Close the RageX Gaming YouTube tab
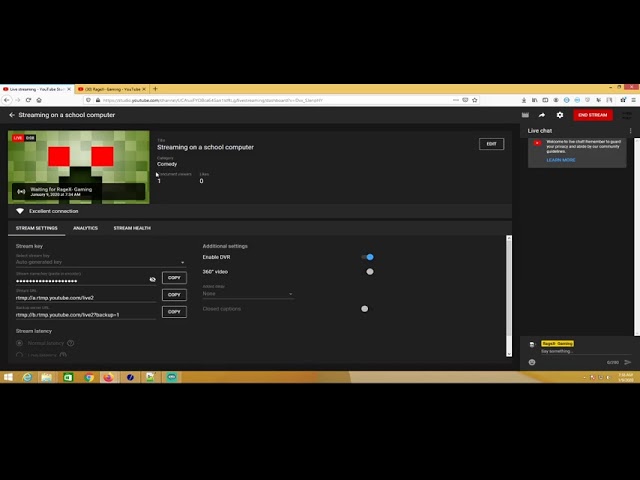Image resolution: width=640 pixels, height=480 pixels. tap(144, 89)
